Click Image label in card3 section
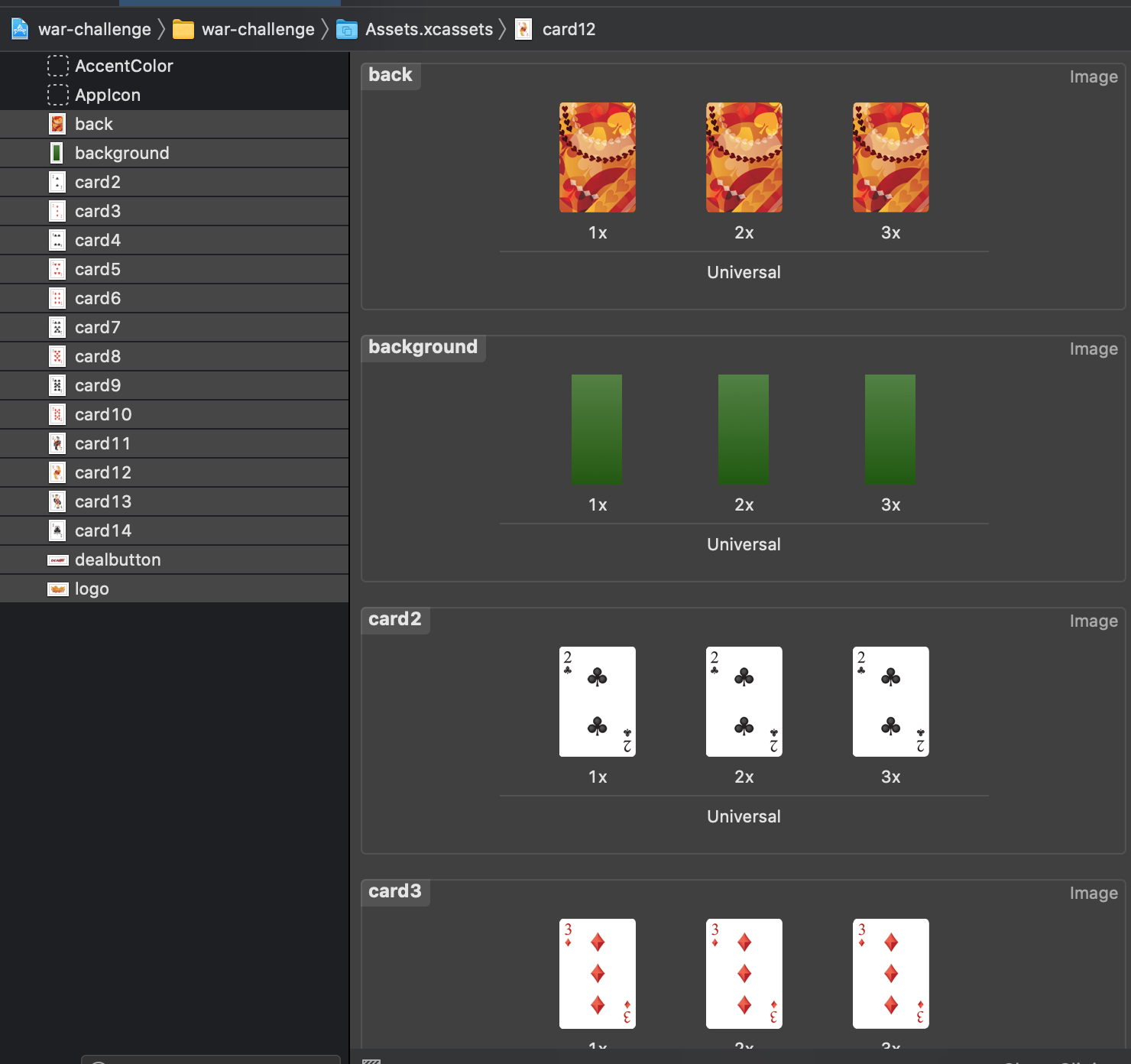Screen dimensions: 1131x1064 pyautogui.click(x=1094, y=893)
